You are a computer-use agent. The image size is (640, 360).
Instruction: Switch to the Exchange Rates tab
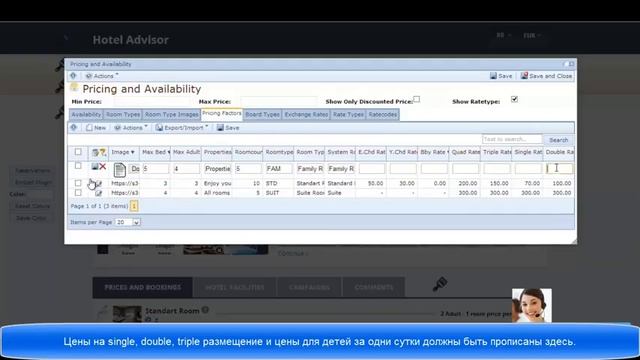(306, 115)
